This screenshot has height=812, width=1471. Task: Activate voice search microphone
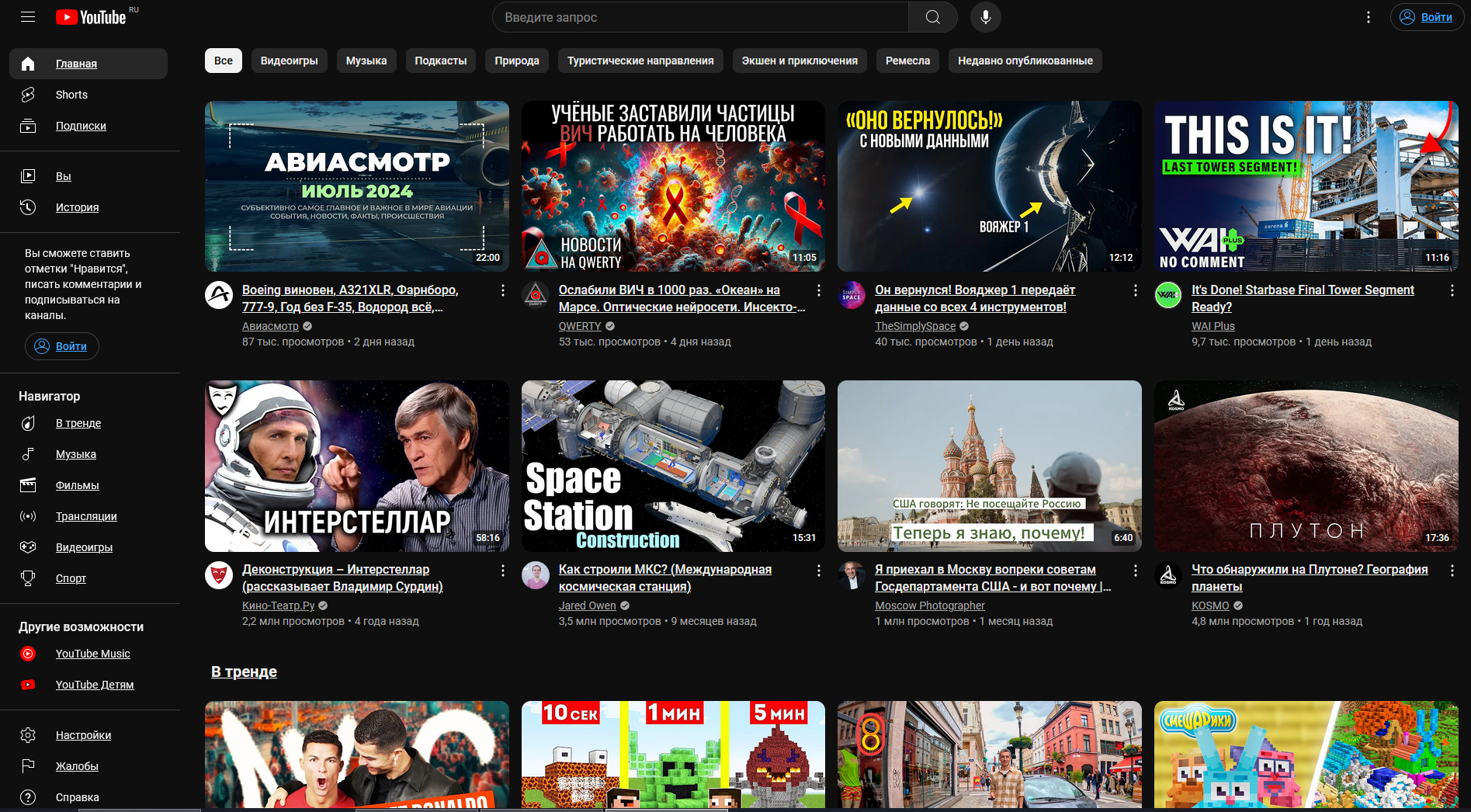pos(986,17)
